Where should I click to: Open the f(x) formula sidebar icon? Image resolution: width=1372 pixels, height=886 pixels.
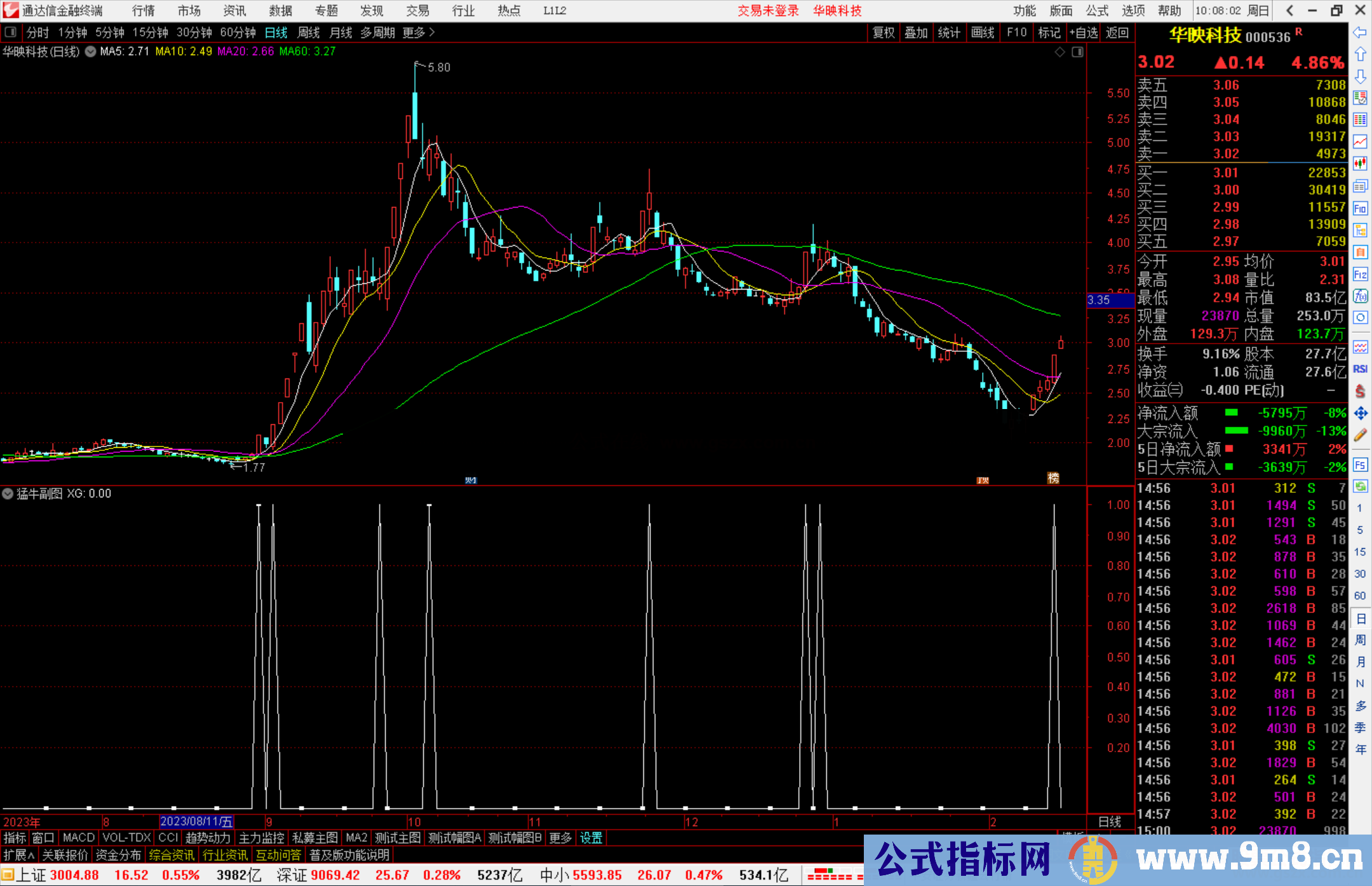[1360, 296]
